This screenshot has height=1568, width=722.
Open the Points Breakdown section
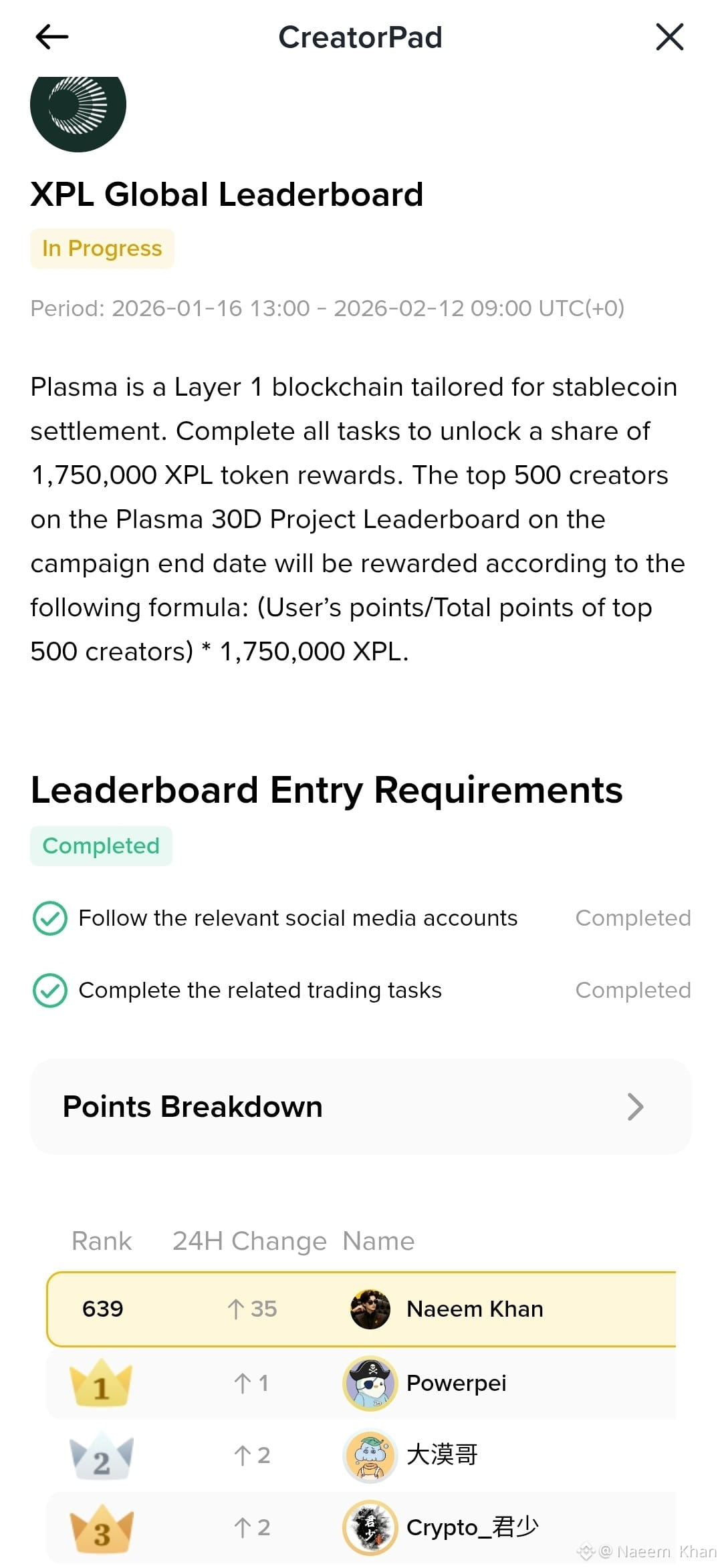click(193, 1107)
